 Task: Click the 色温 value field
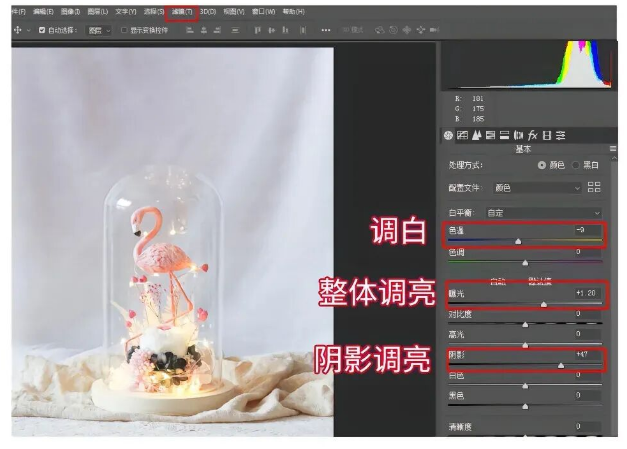coord(587,230)
